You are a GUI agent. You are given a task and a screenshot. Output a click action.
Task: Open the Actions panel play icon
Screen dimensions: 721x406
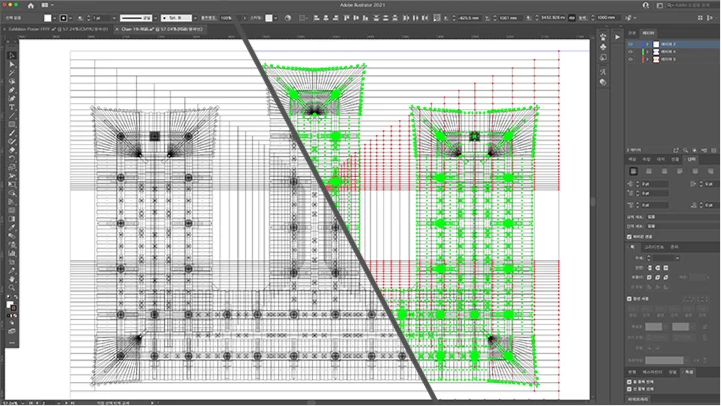pos(617,37)
